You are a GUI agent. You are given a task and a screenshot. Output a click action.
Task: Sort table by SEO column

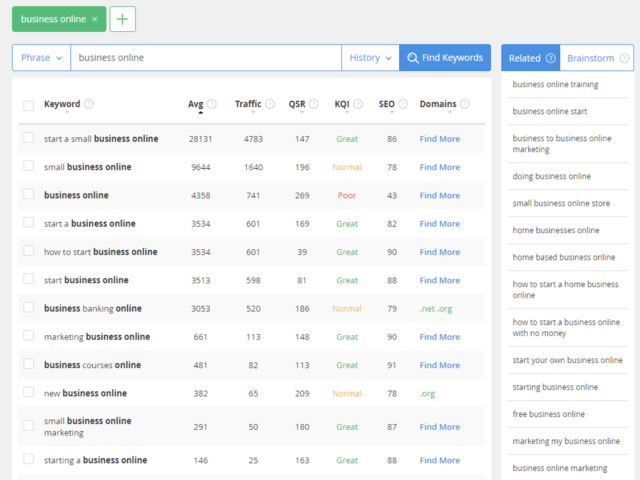[387, 104]
